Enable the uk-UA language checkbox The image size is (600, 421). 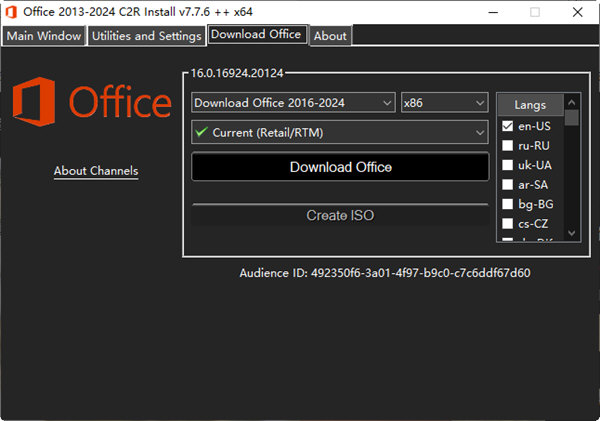507,165
